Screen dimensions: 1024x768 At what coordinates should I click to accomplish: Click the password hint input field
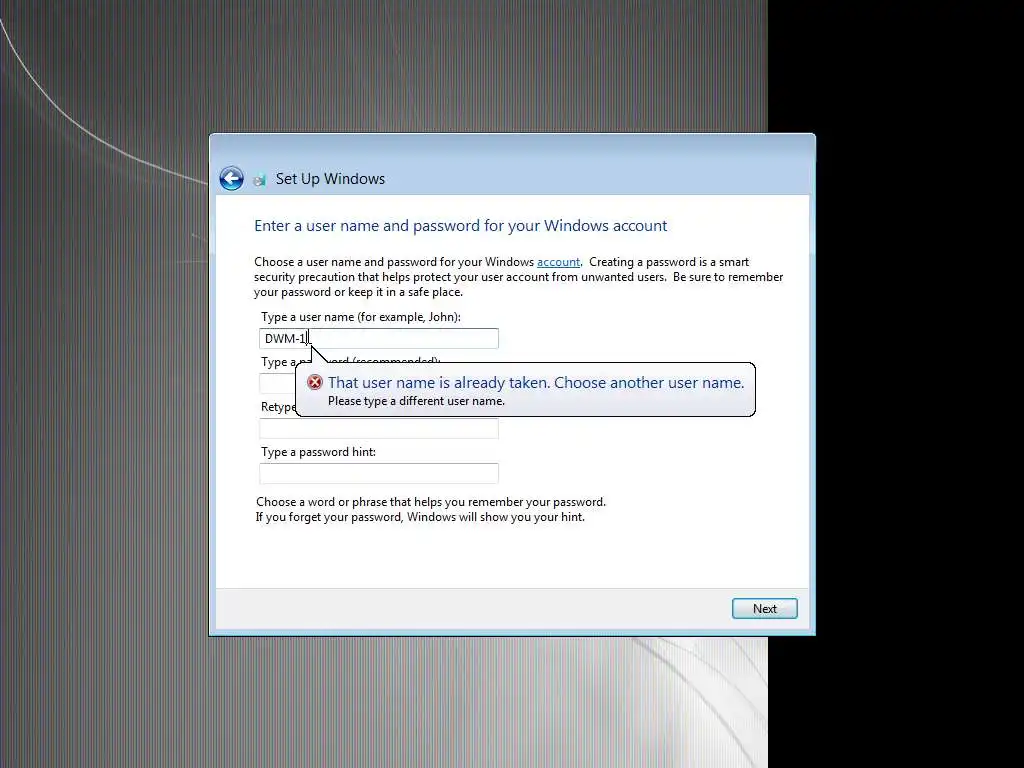(x=379, y=473)
